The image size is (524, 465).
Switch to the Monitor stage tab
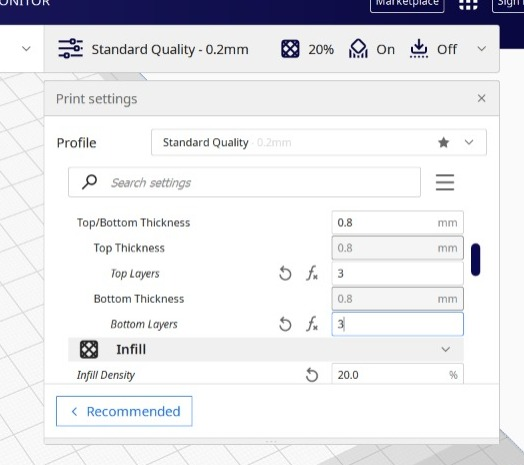[25, 3]
